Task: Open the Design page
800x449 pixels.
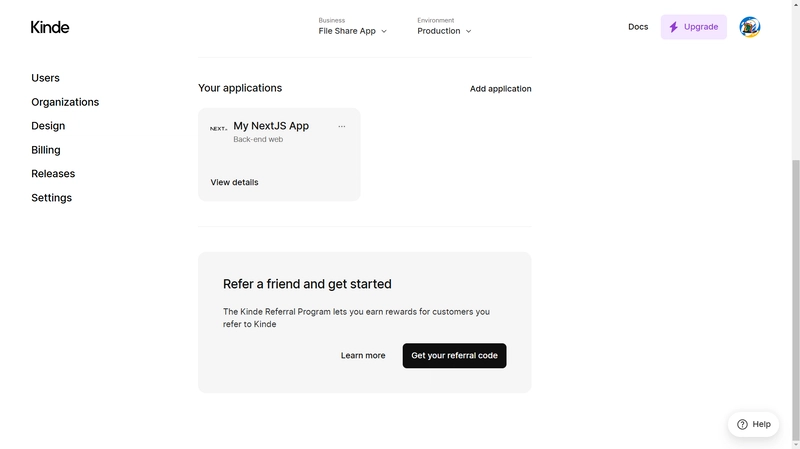Action: click(48, 126)
